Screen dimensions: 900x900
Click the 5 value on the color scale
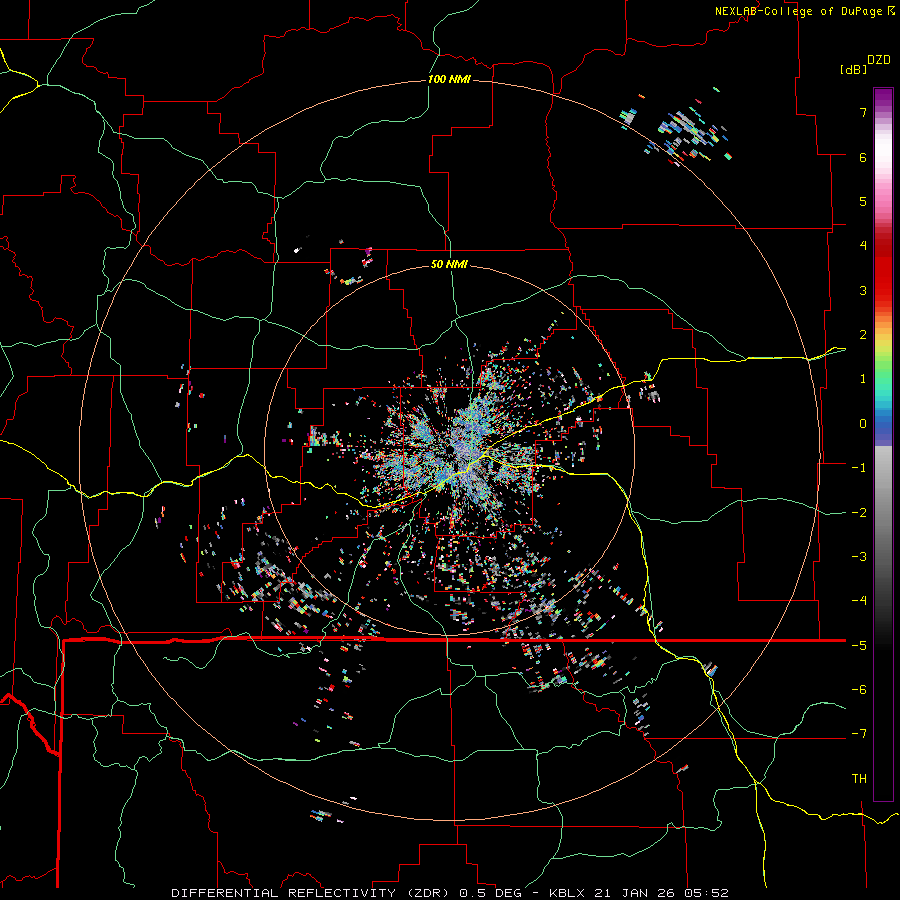click(863, 201)
